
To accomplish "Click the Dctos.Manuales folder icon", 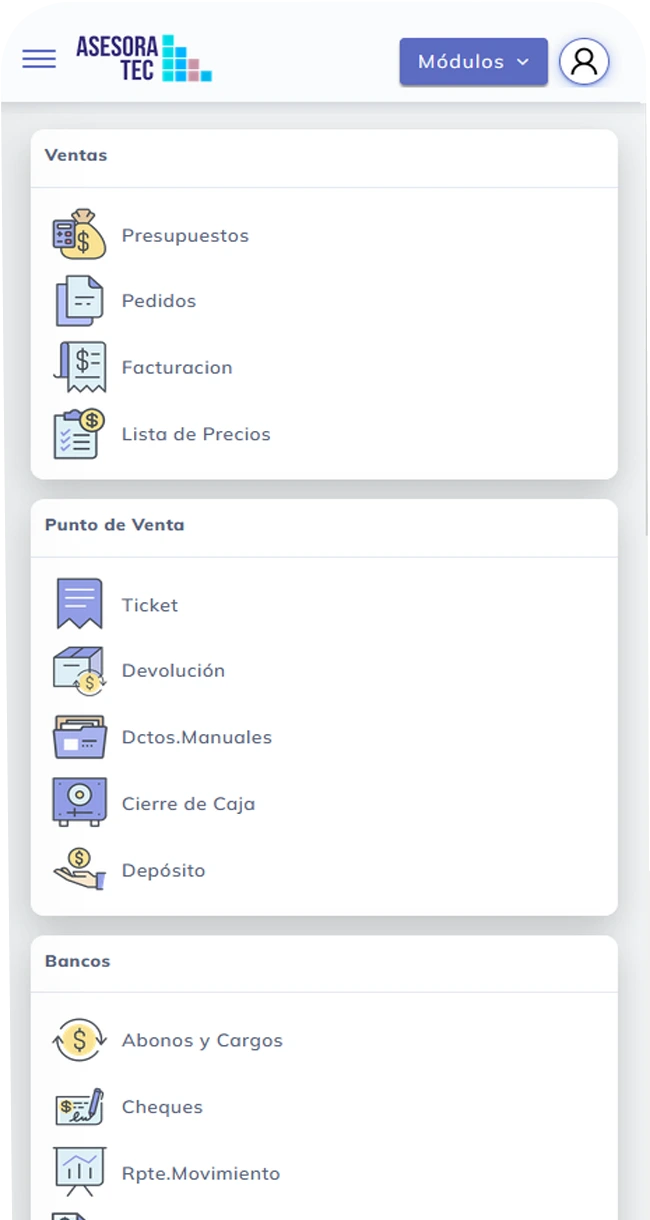I will point(79,737).
